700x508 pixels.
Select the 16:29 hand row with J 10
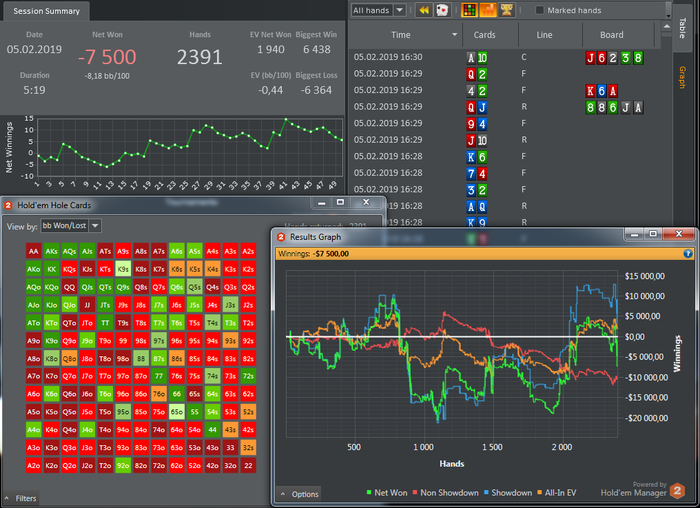click(x=504, y=140)
